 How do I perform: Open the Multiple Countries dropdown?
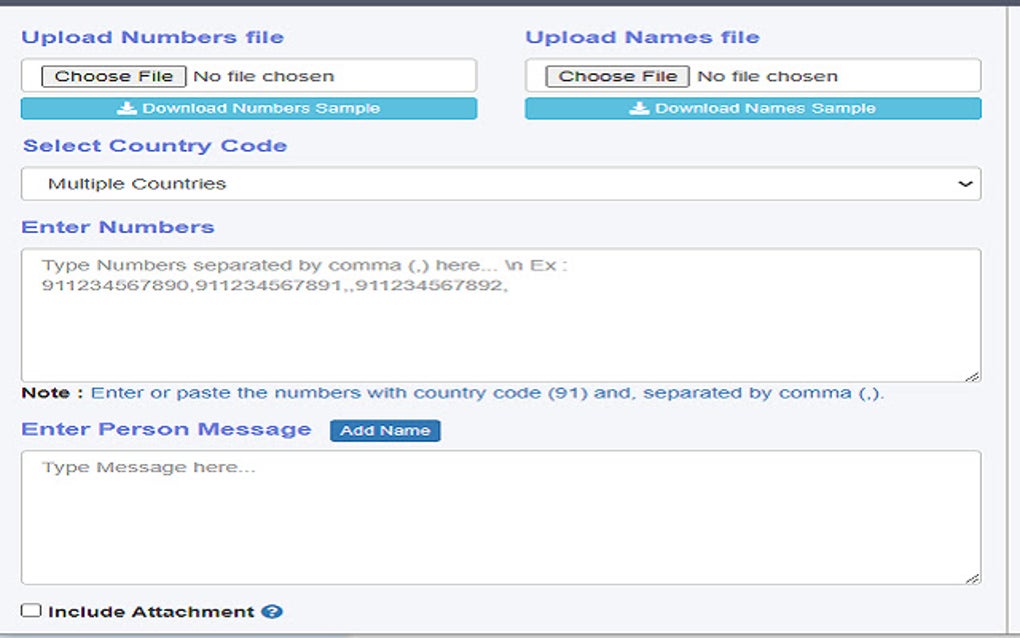(500, 183)
